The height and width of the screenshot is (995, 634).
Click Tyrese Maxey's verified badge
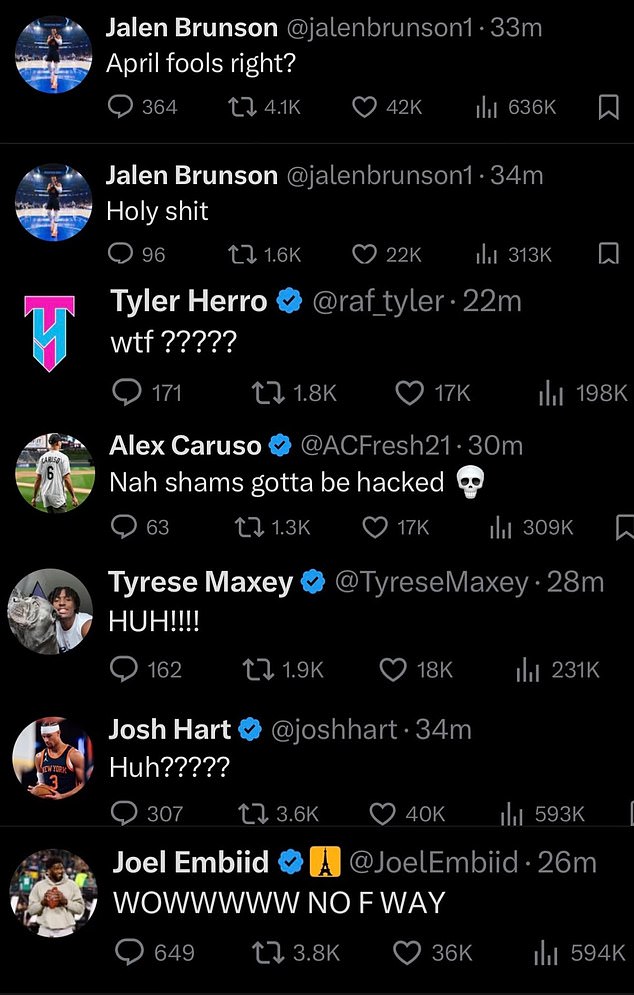(x=312, y=581)
